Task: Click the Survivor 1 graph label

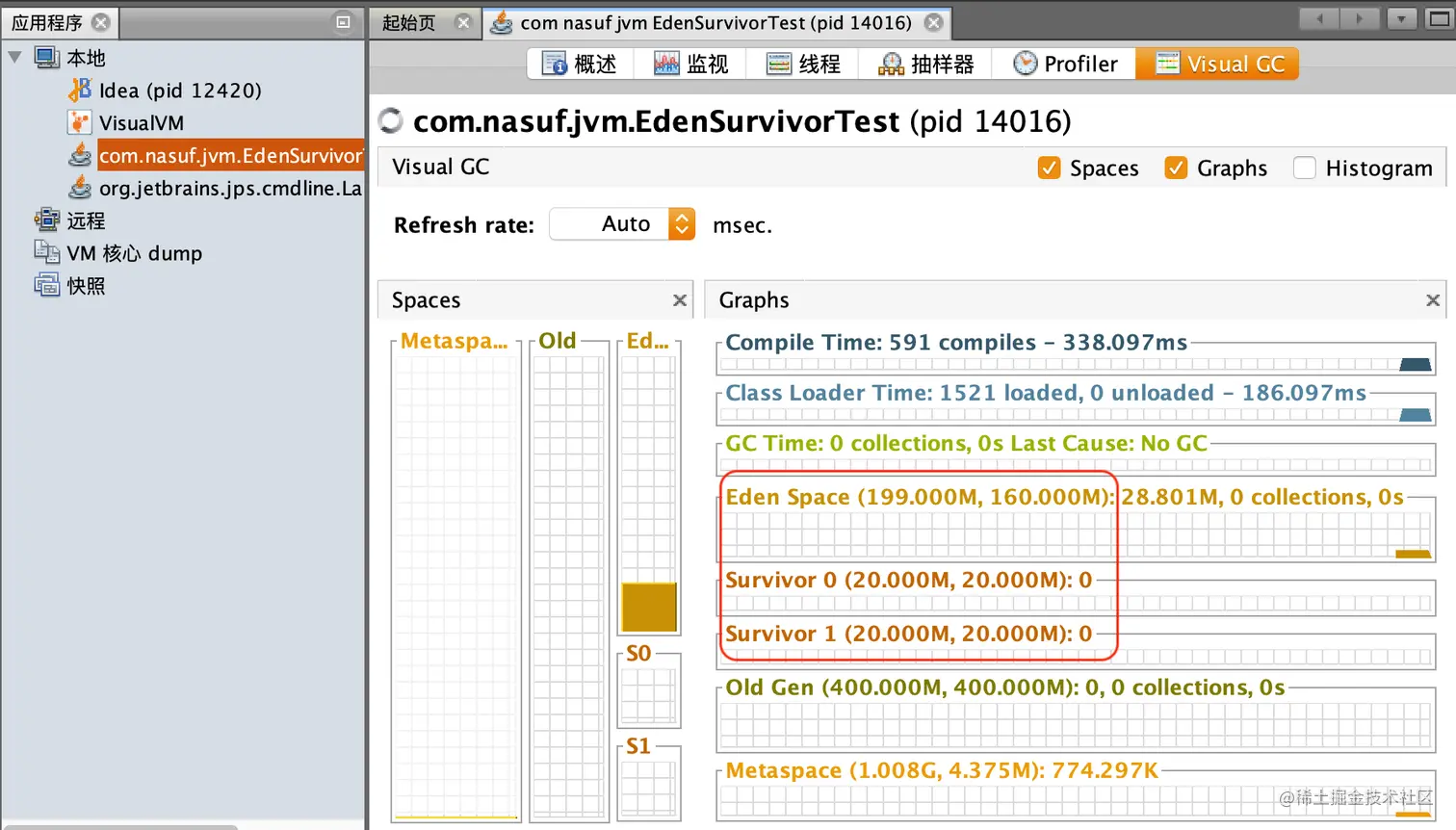Action: 908,634
